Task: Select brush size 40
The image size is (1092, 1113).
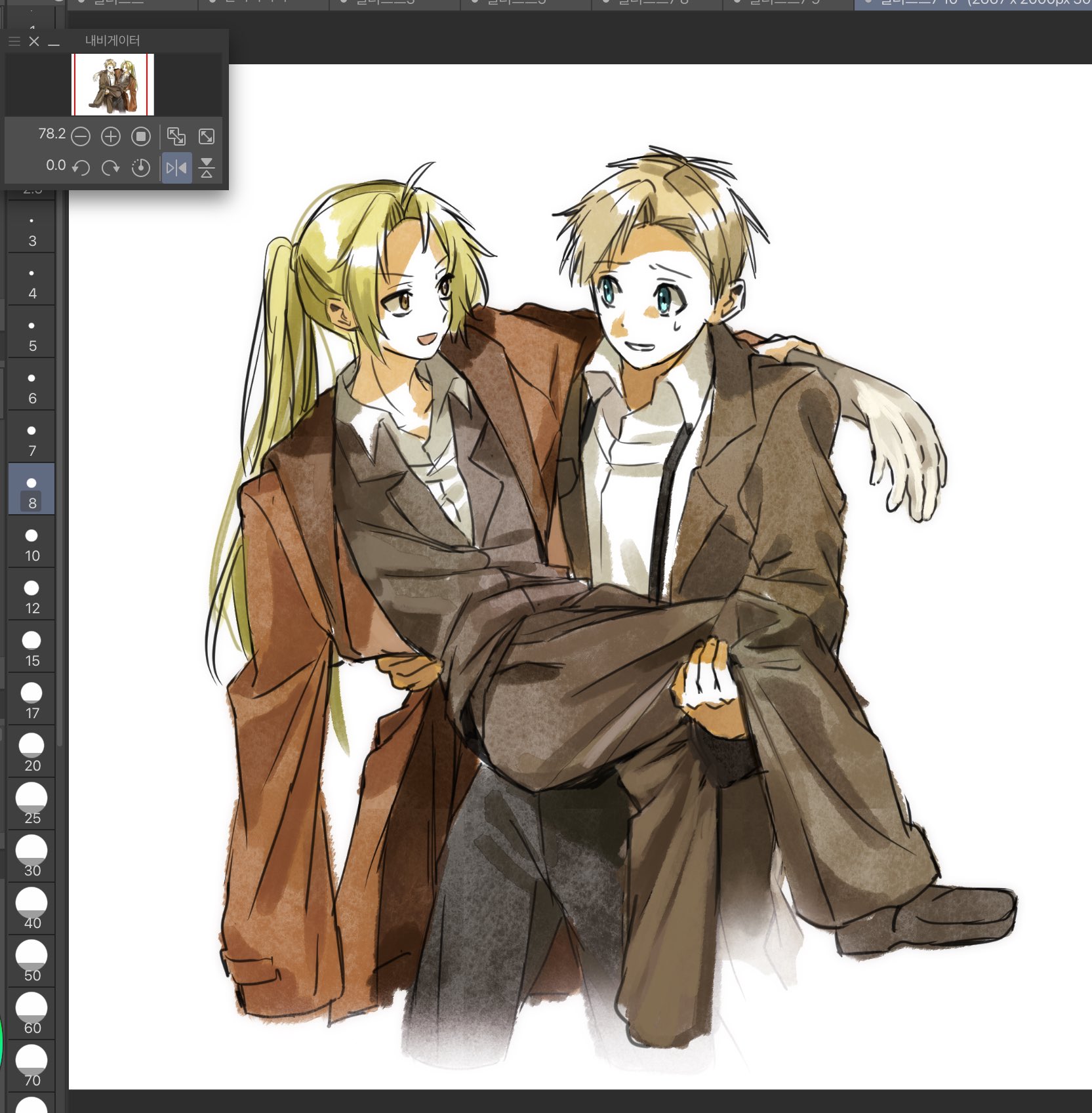Action: pos(31,908)
